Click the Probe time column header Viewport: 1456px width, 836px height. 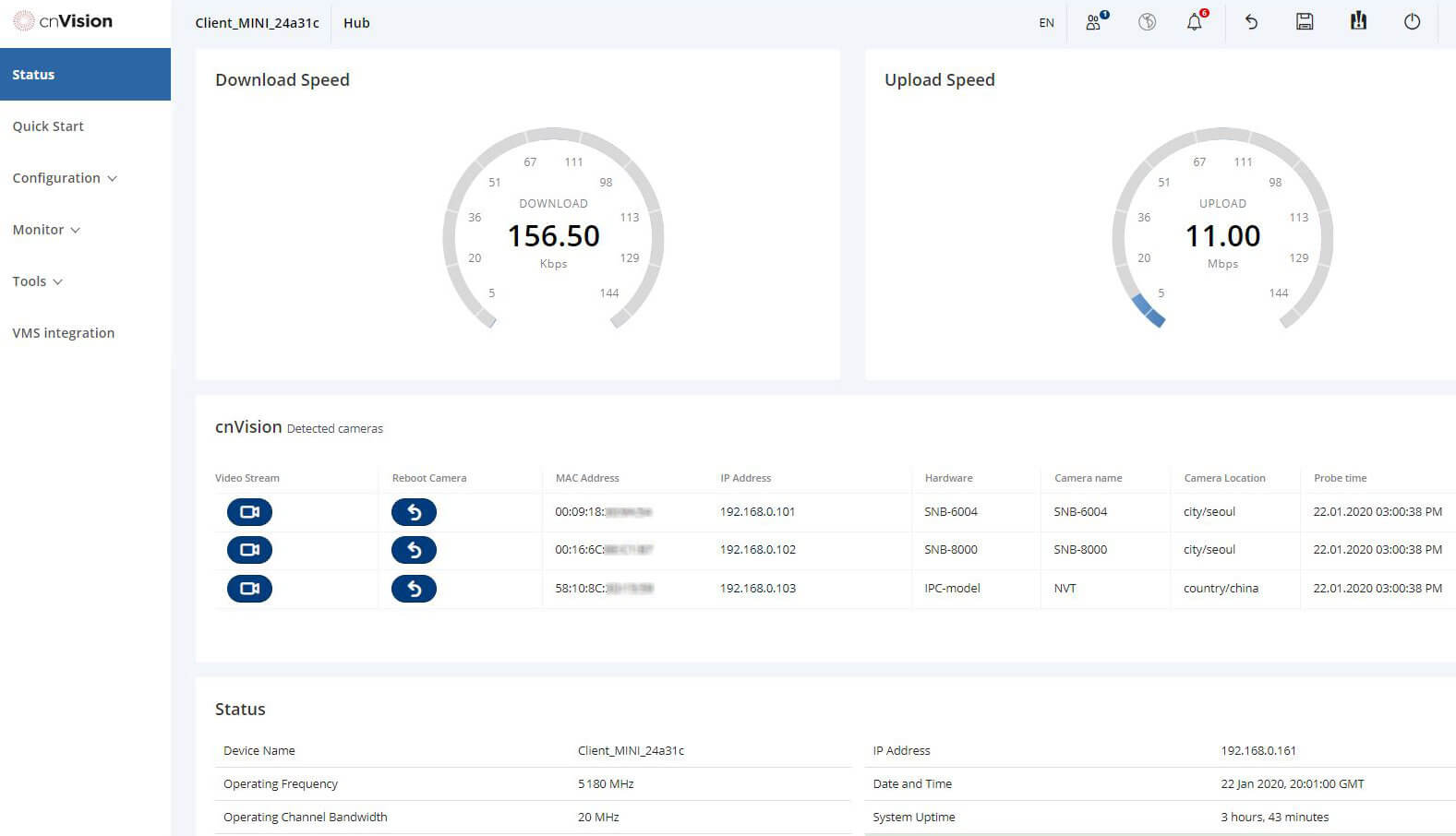[x=1340, y=478]
